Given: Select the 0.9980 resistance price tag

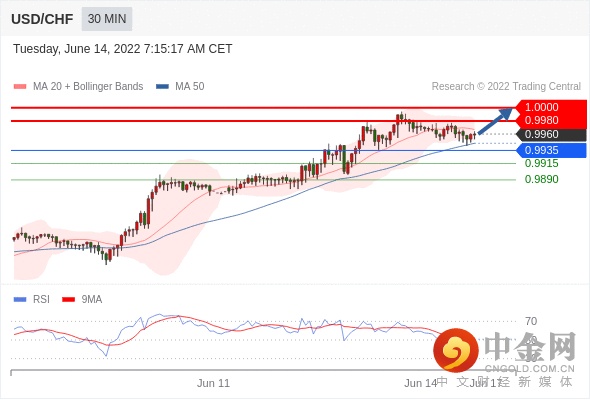Looking at the screenshot, I should 551,120.
